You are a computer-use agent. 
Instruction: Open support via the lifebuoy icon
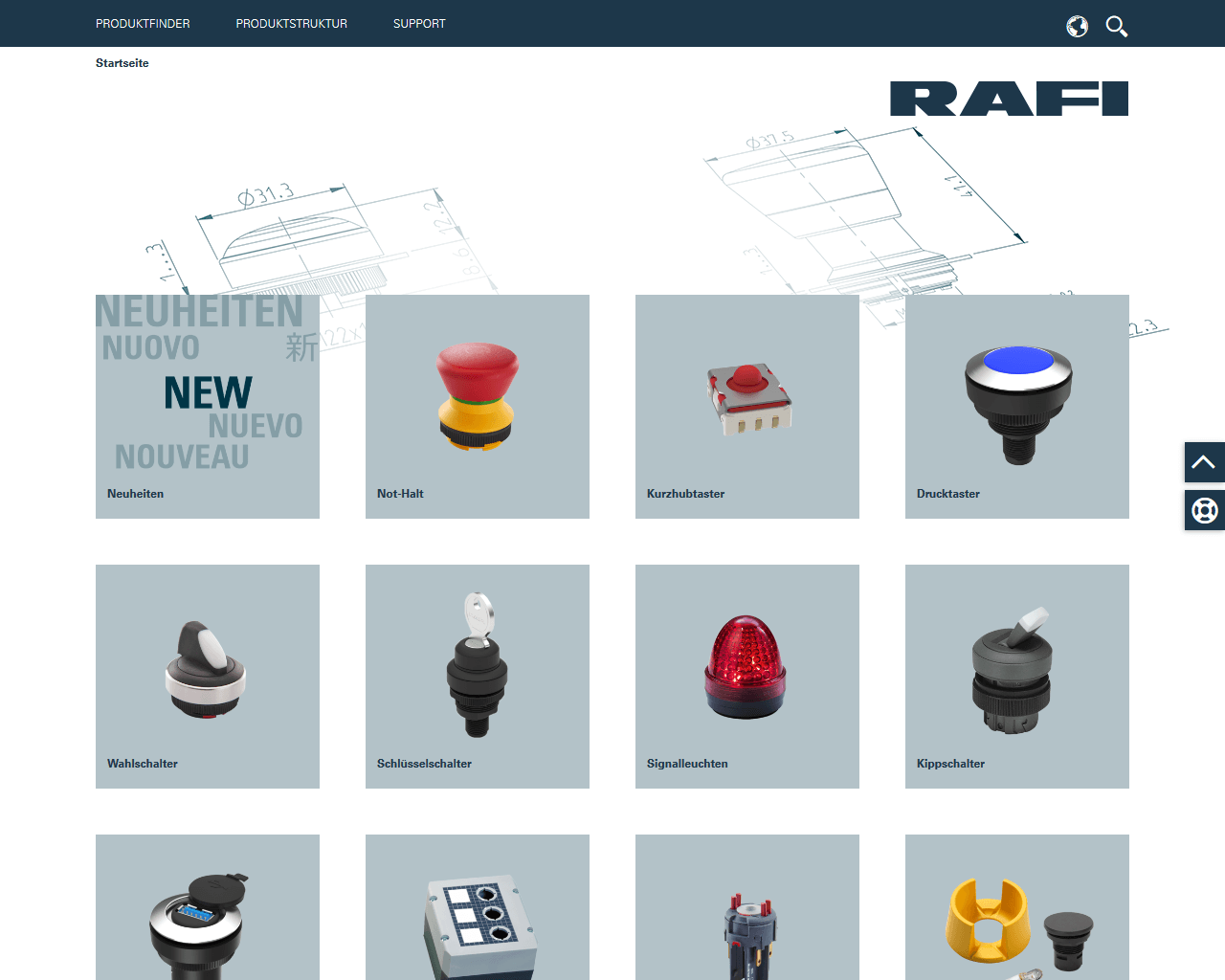pyautogui.click(x=1204, y=509)
